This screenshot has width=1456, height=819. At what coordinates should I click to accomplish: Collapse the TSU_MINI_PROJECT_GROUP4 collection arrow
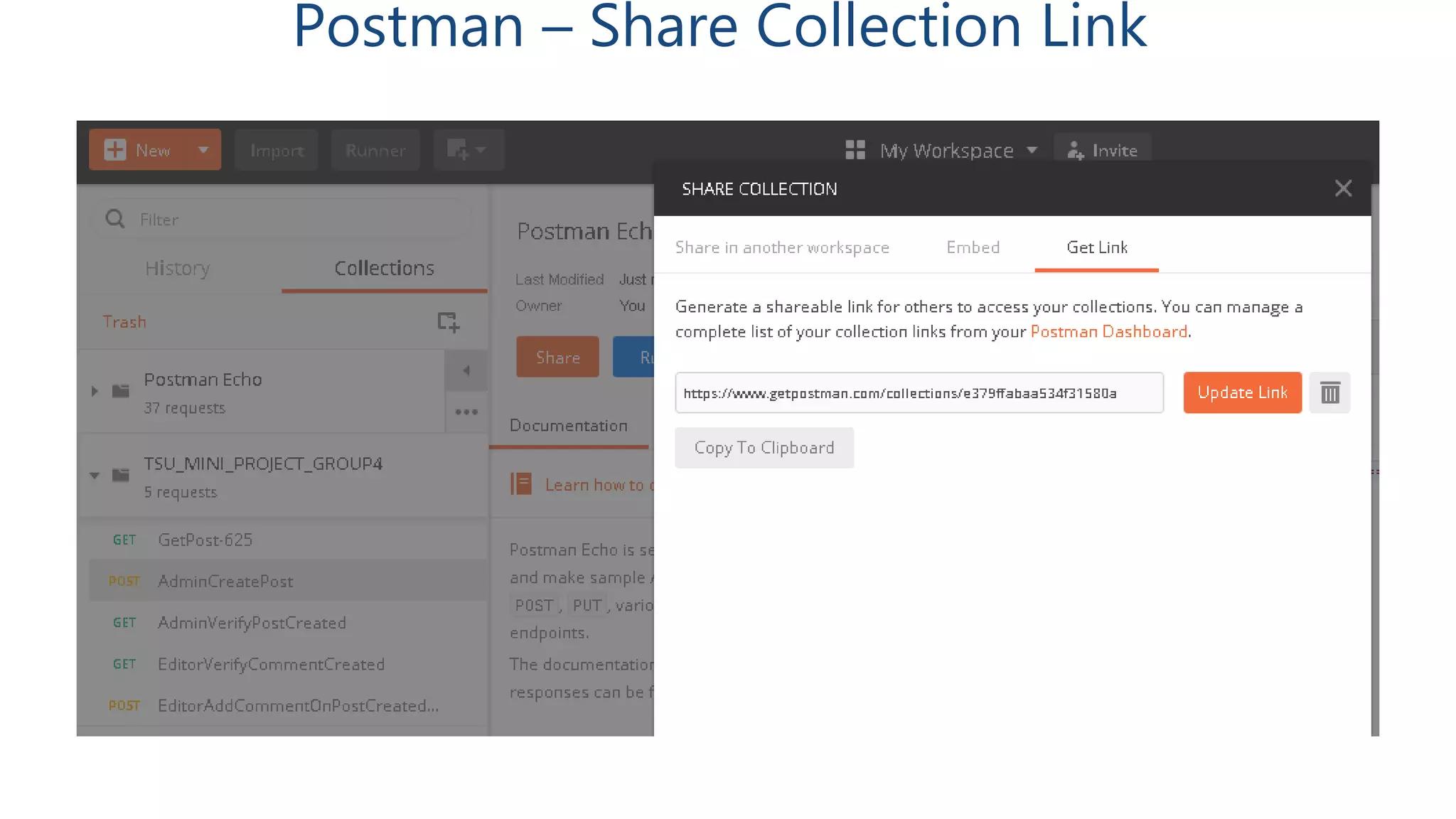[x=95, y=475]
